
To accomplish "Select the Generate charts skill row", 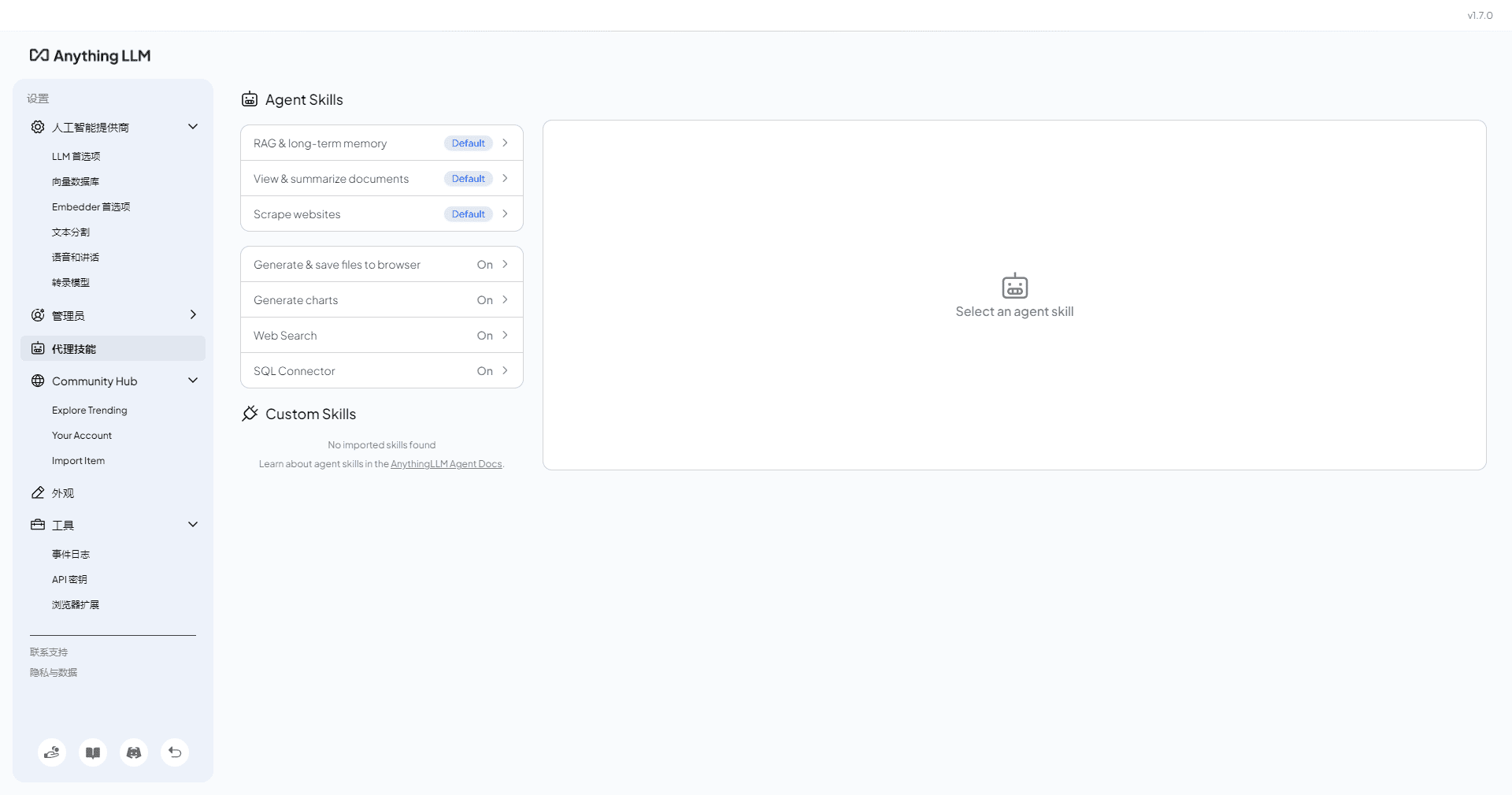I will tap(382, 299).
